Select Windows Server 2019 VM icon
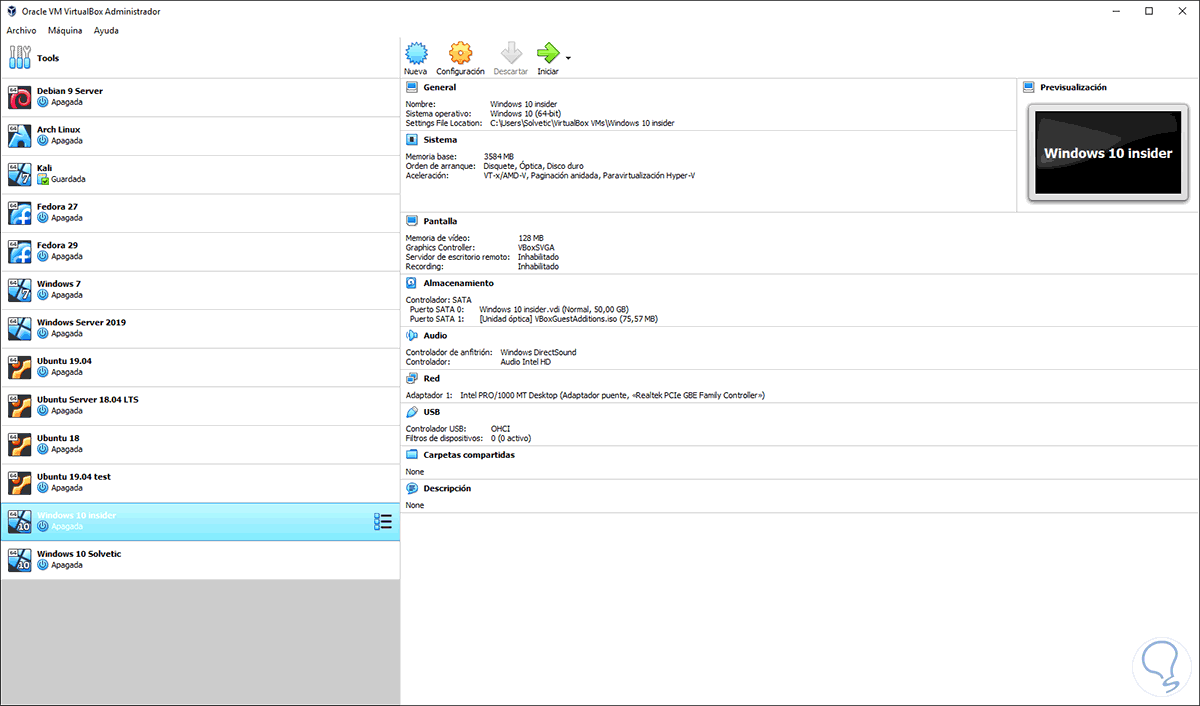The width and height of the screenshot is (1200, 706). pyautogui.click(x=19, y=328)
